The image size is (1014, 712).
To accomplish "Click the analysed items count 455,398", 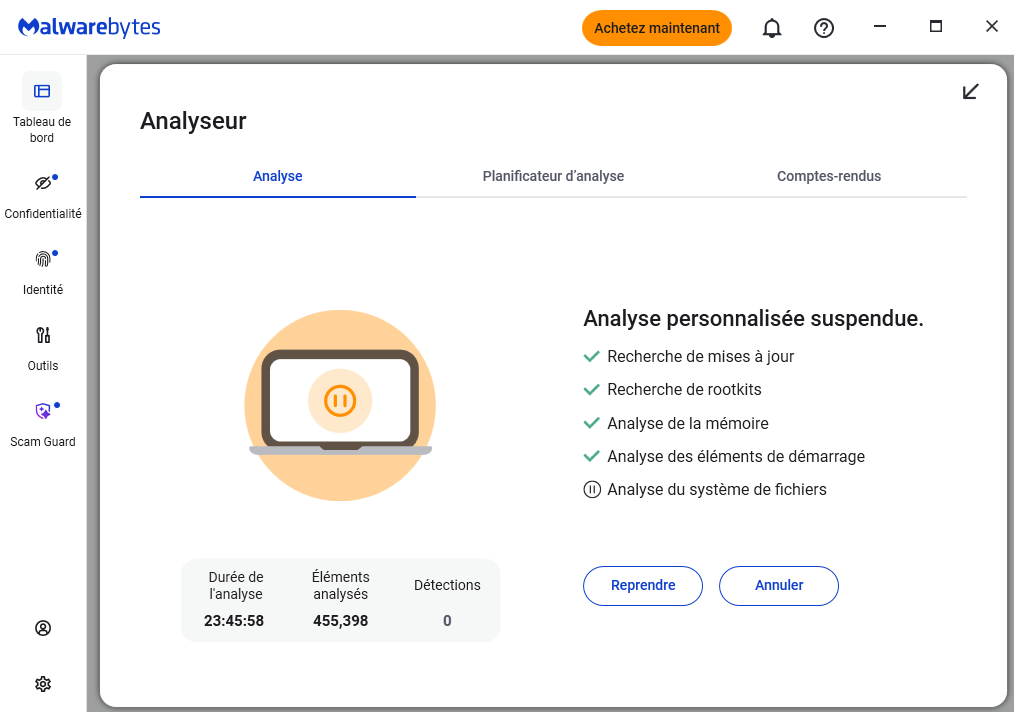I will tap(341, 621).
